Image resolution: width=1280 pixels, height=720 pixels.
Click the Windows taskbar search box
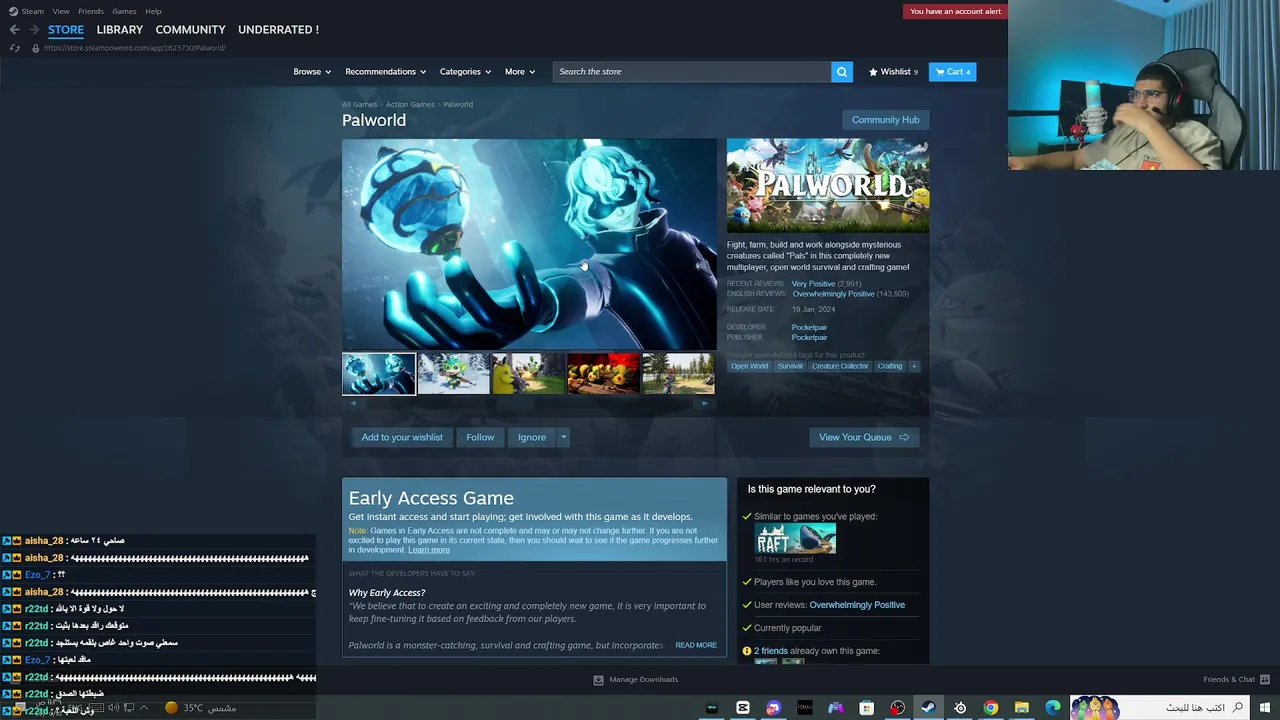(x=1160, y=708)
